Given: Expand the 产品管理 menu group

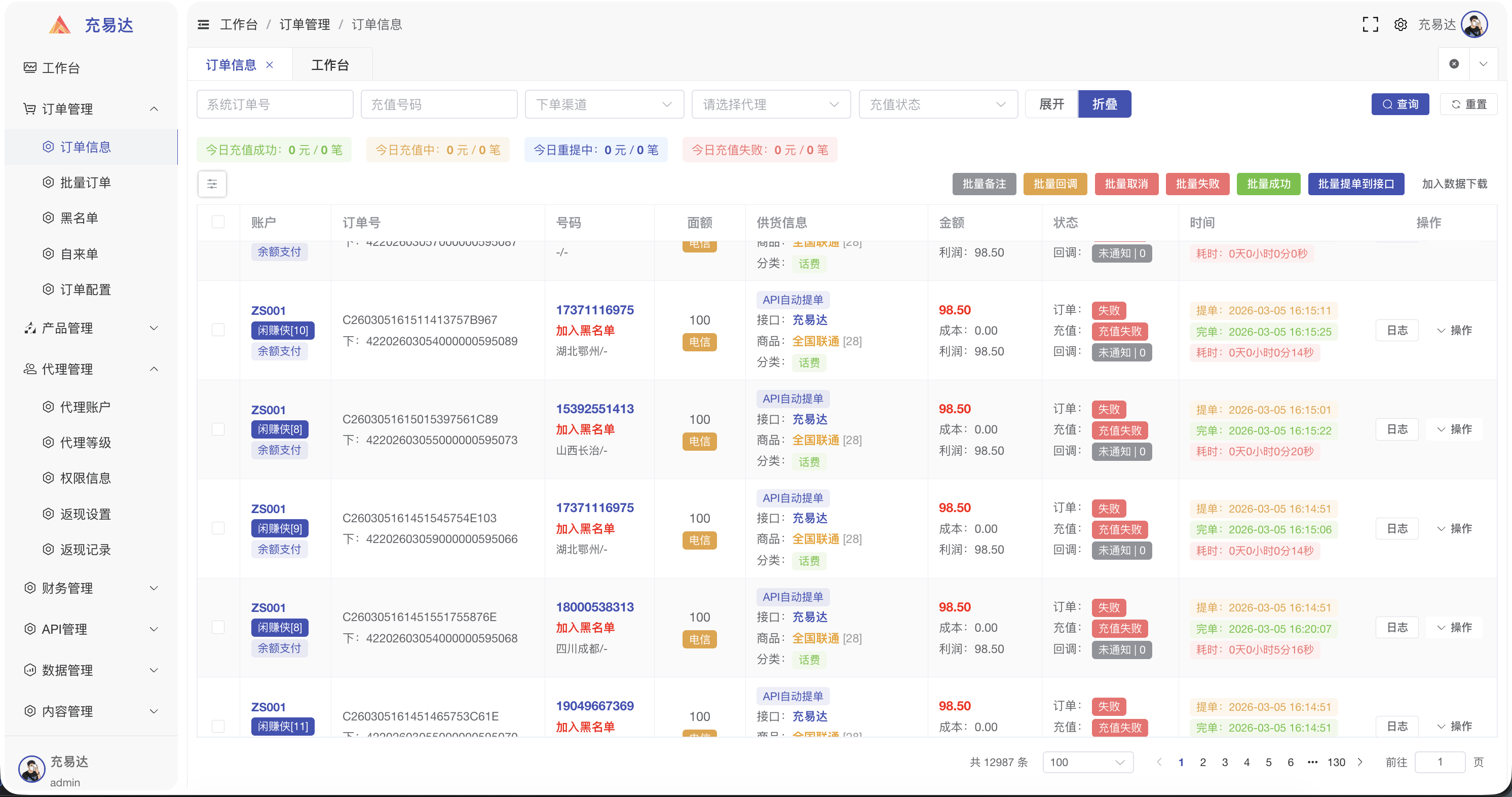Looking at the screenshot, I should coord(154,328).
